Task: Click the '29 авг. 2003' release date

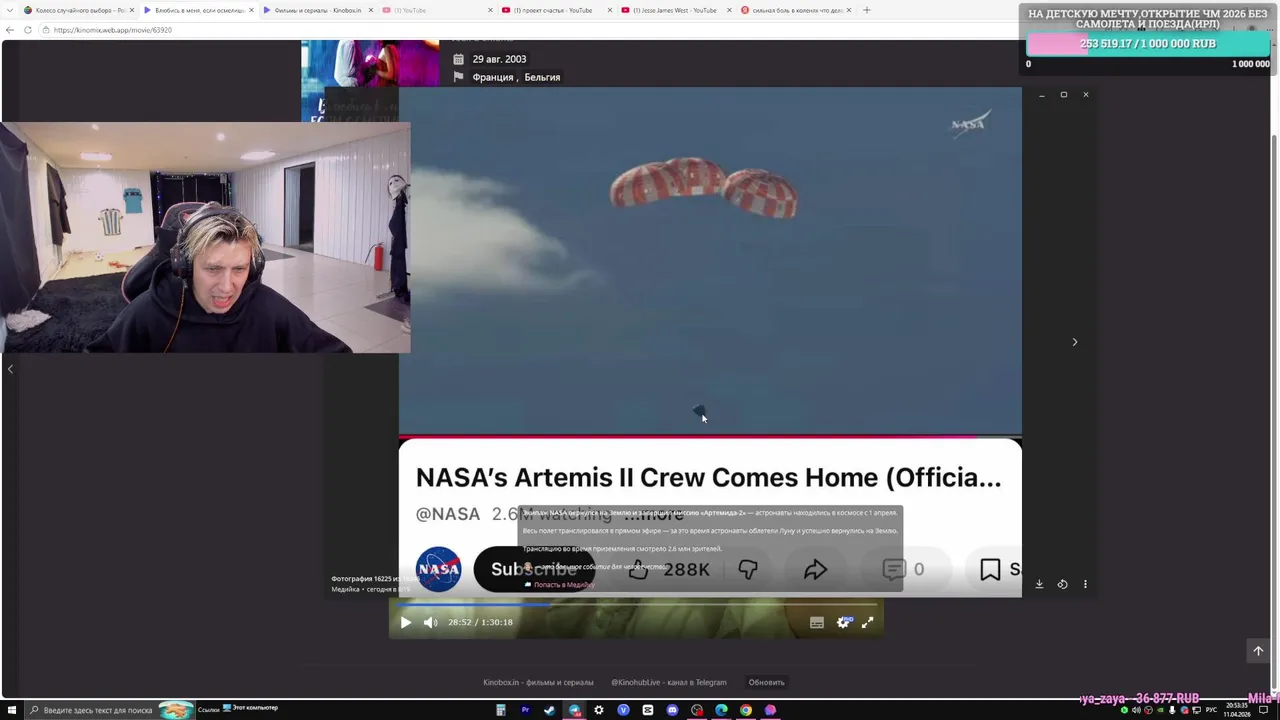Action: tap(499, 59)
